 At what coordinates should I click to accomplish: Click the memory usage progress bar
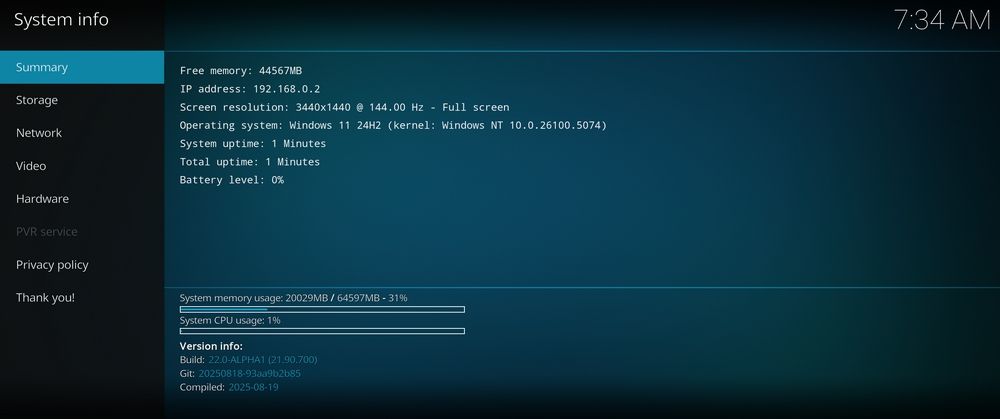322,309
